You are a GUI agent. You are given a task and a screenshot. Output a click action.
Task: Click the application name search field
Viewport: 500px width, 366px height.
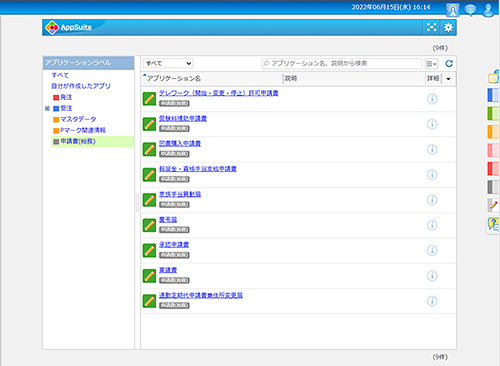(x=342, y=63)
